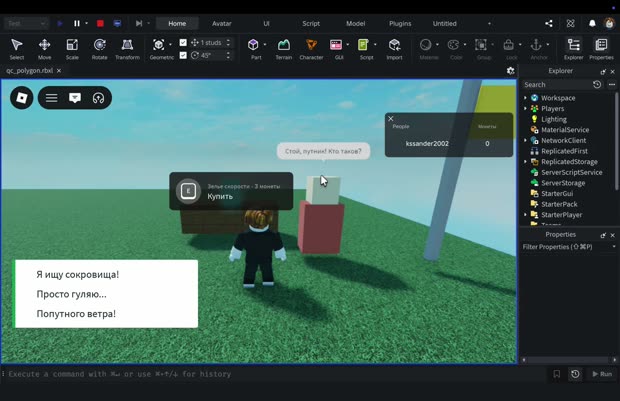620x401 pixels.
Task: Choose dialog reply "Я ищу сокровища!"
Action: pyautogui.click(x=78, y=274)
